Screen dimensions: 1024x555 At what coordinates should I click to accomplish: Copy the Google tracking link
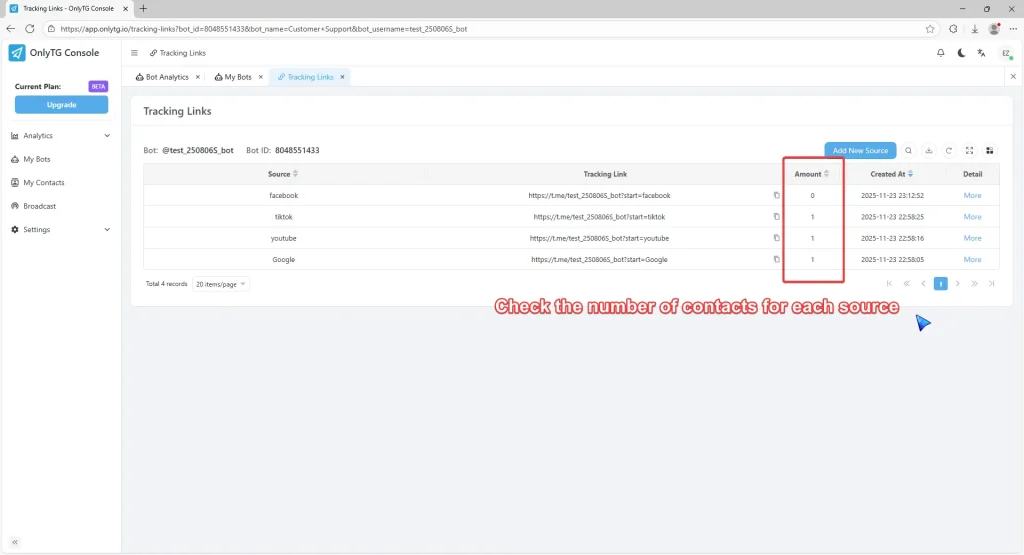(776, 259)
